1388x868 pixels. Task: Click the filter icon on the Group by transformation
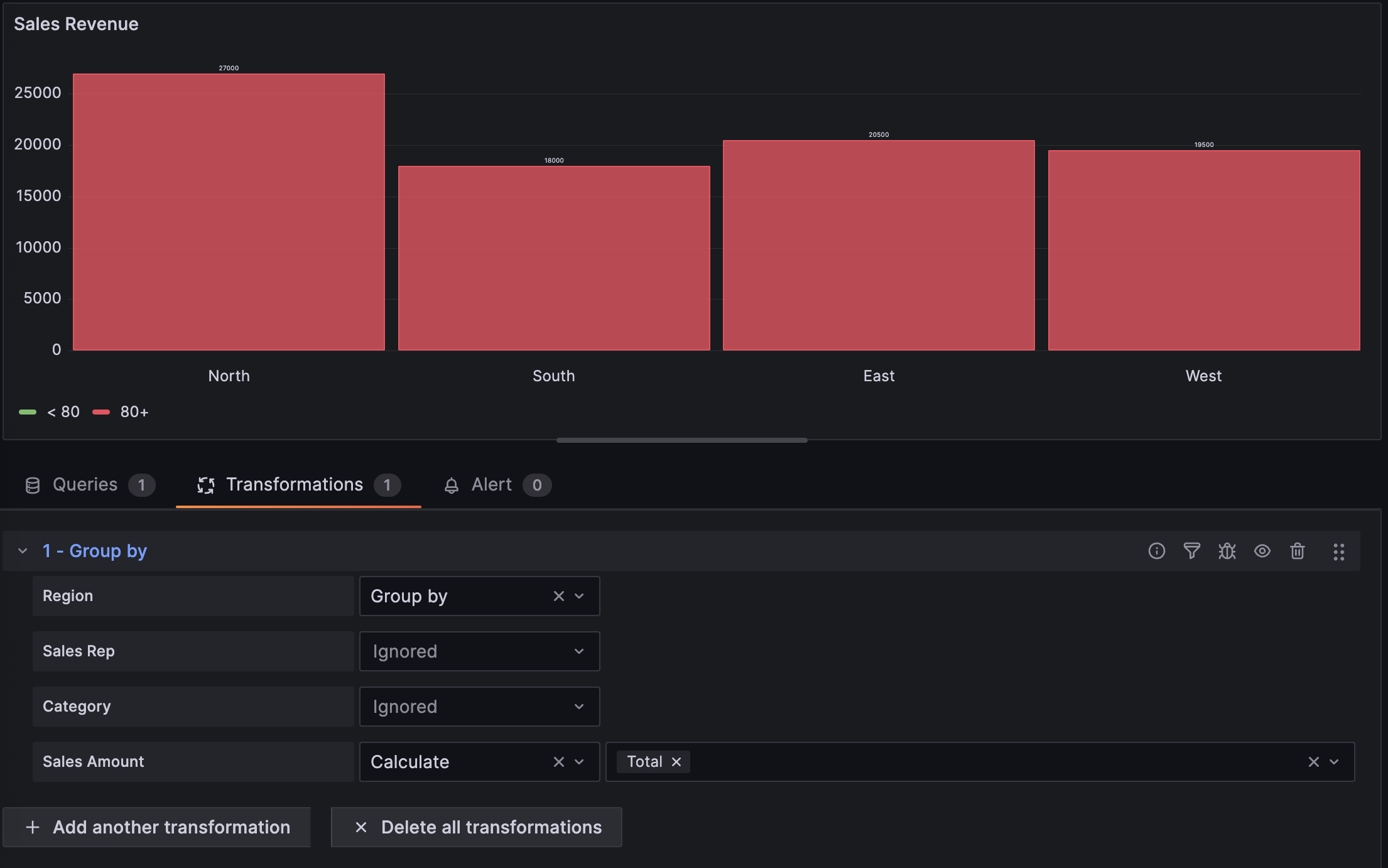click(1191, 551)
